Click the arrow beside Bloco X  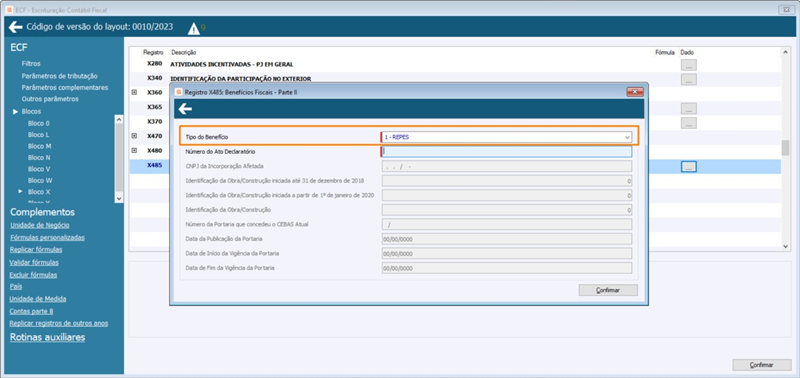click(21, 191)
